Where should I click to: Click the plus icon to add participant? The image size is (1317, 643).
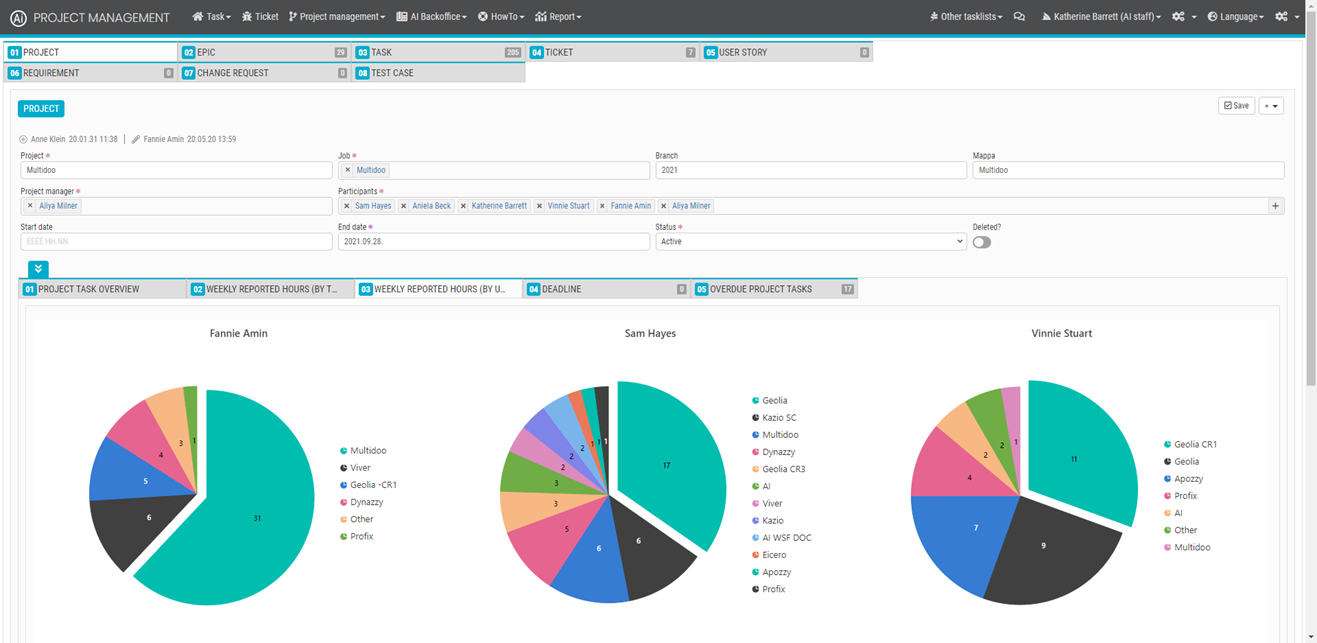pos(1275,206)
